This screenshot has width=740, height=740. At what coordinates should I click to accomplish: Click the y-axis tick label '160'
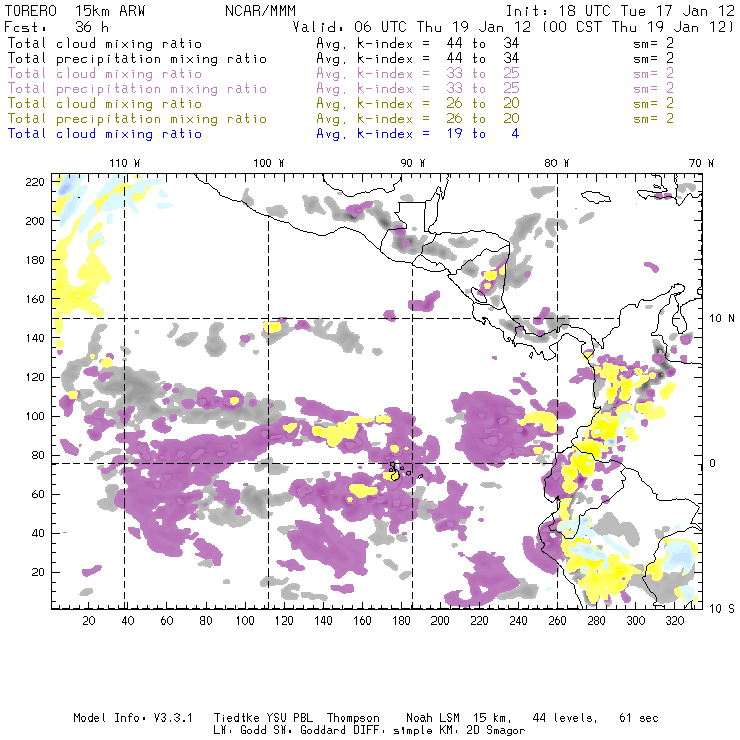(x=35, y=299)
